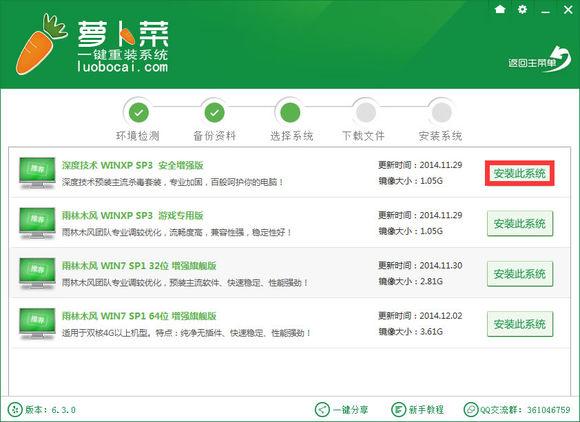Select the 下载文件 step circle
The image size is (580, 422).
366,112
